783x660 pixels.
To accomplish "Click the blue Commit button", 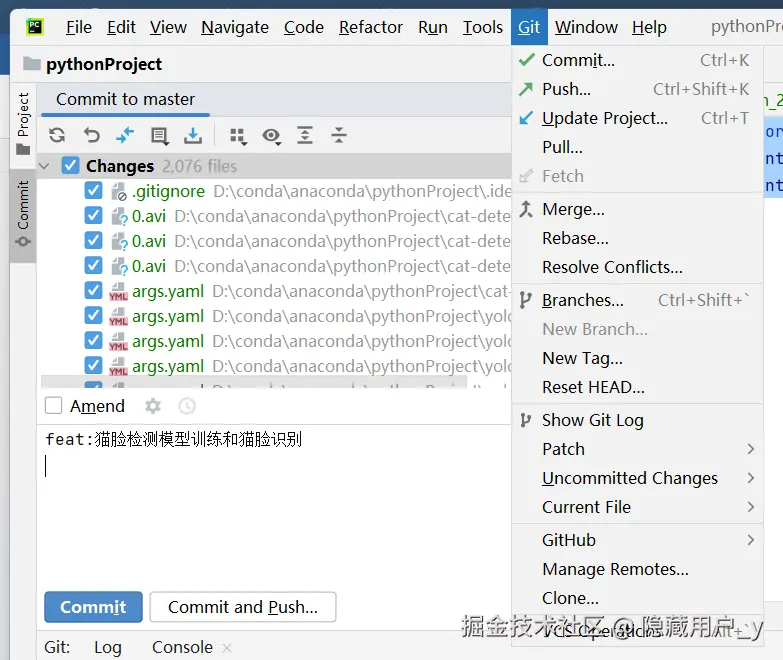I will 93,607.
